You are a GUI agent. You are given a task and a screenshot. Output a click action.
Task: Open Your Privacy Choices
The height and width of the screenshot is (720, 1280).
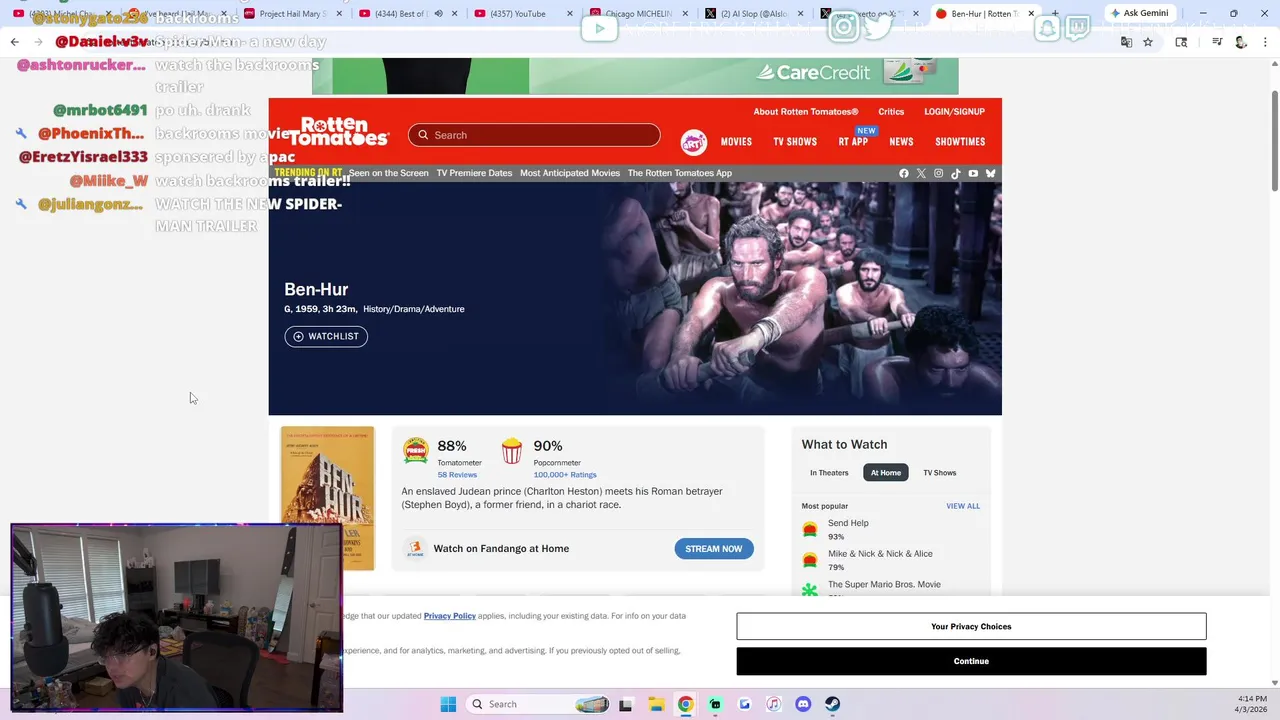tap(971, 626)
